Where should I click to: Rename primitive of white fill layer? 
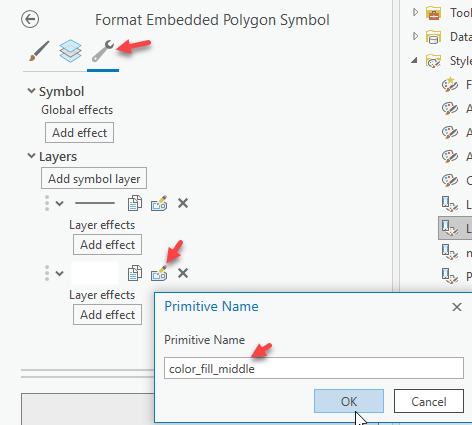(159, 273)
